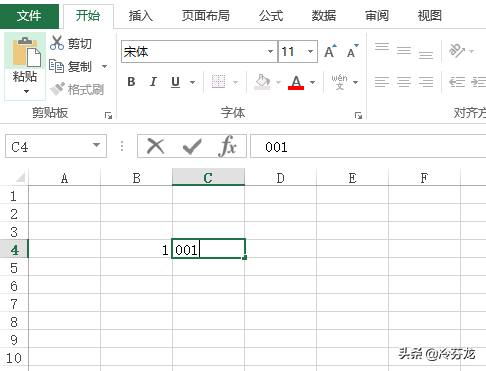This screenshot has height=371, width=486.
Task: Expand the font size dropdown list
Action: coord(311,52)
